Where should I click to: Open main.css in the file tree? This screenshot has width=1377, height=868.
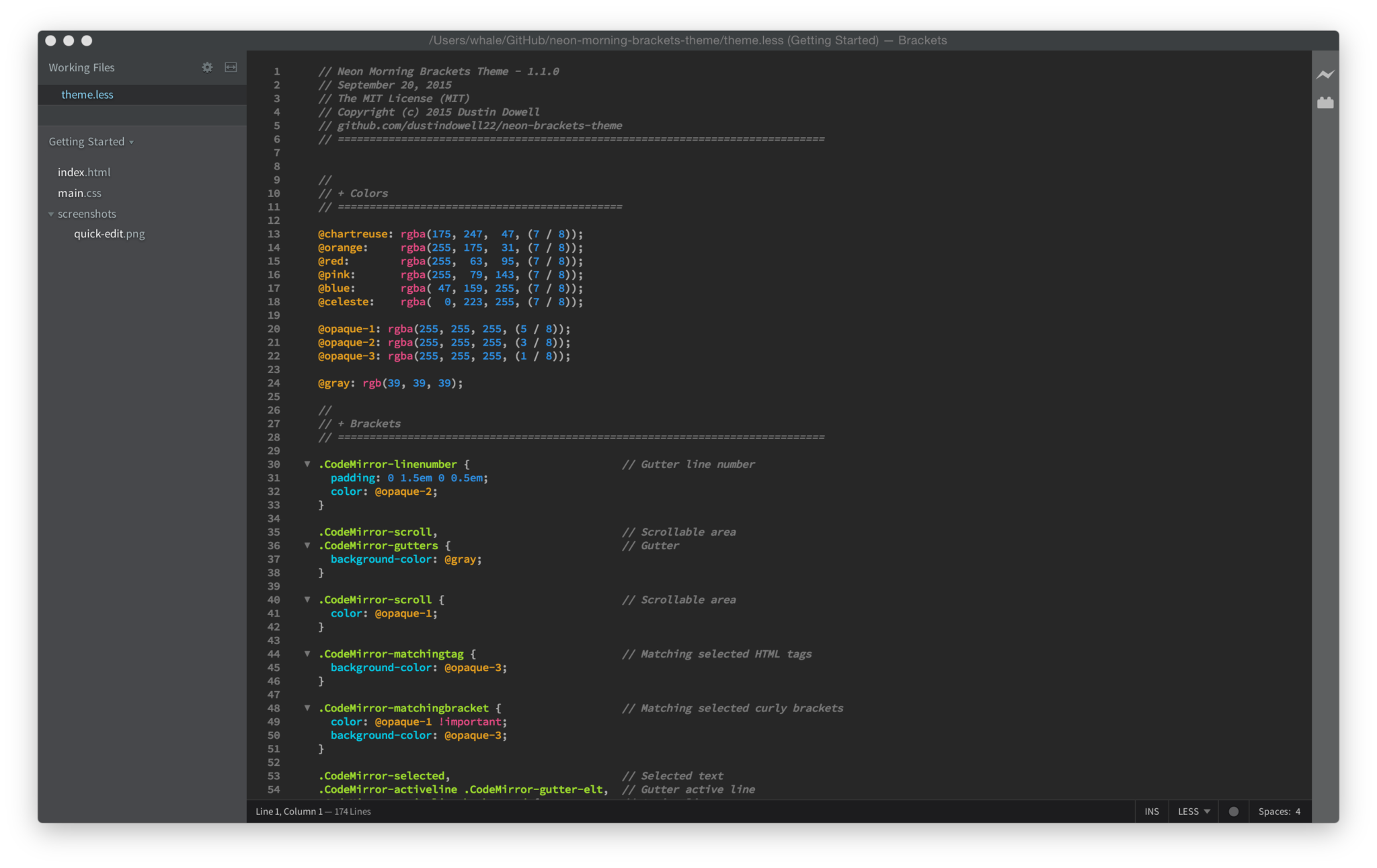tap(79, 193)
